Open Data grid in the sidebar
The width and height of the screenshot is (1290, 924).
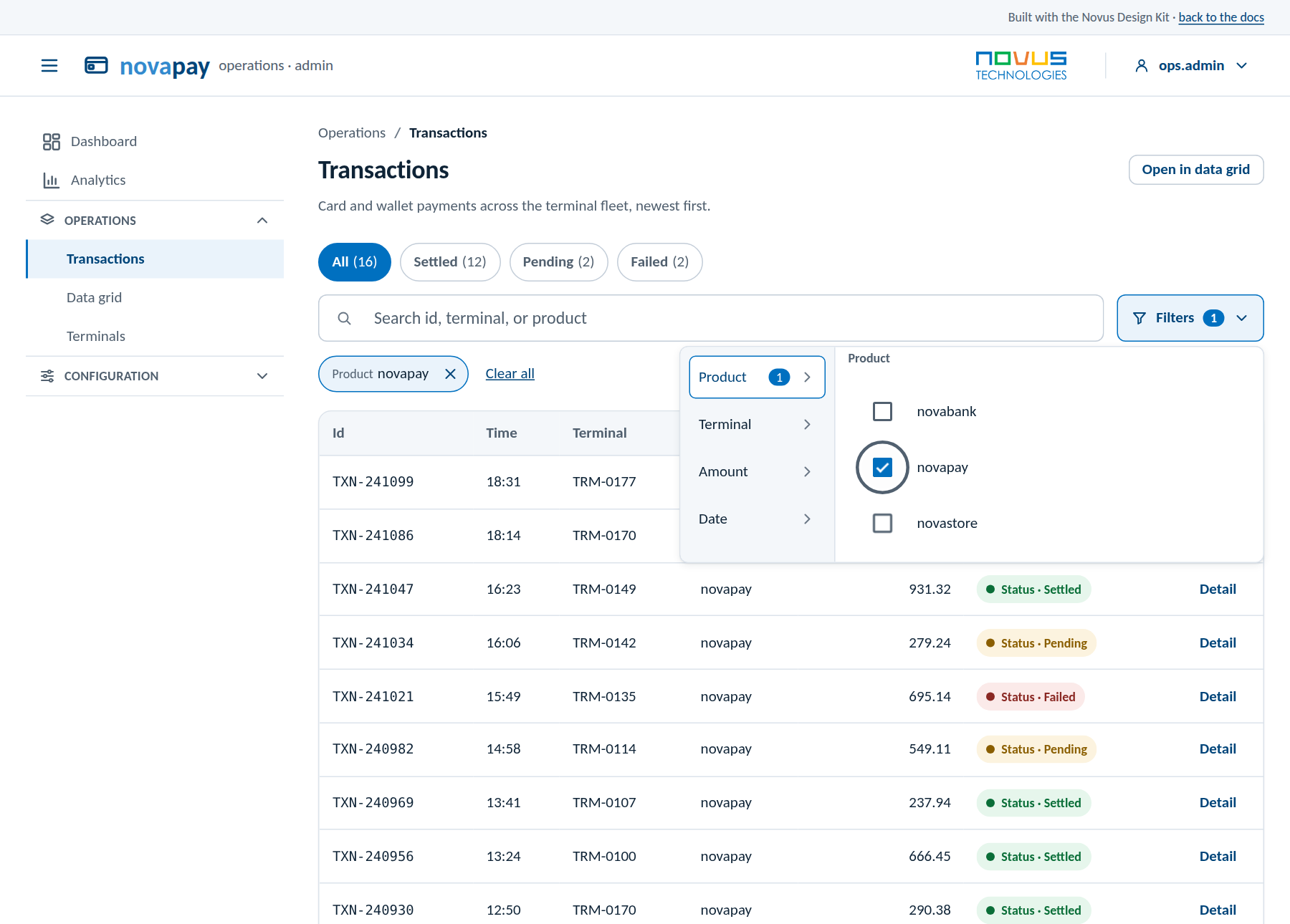(x=155, y=298)
